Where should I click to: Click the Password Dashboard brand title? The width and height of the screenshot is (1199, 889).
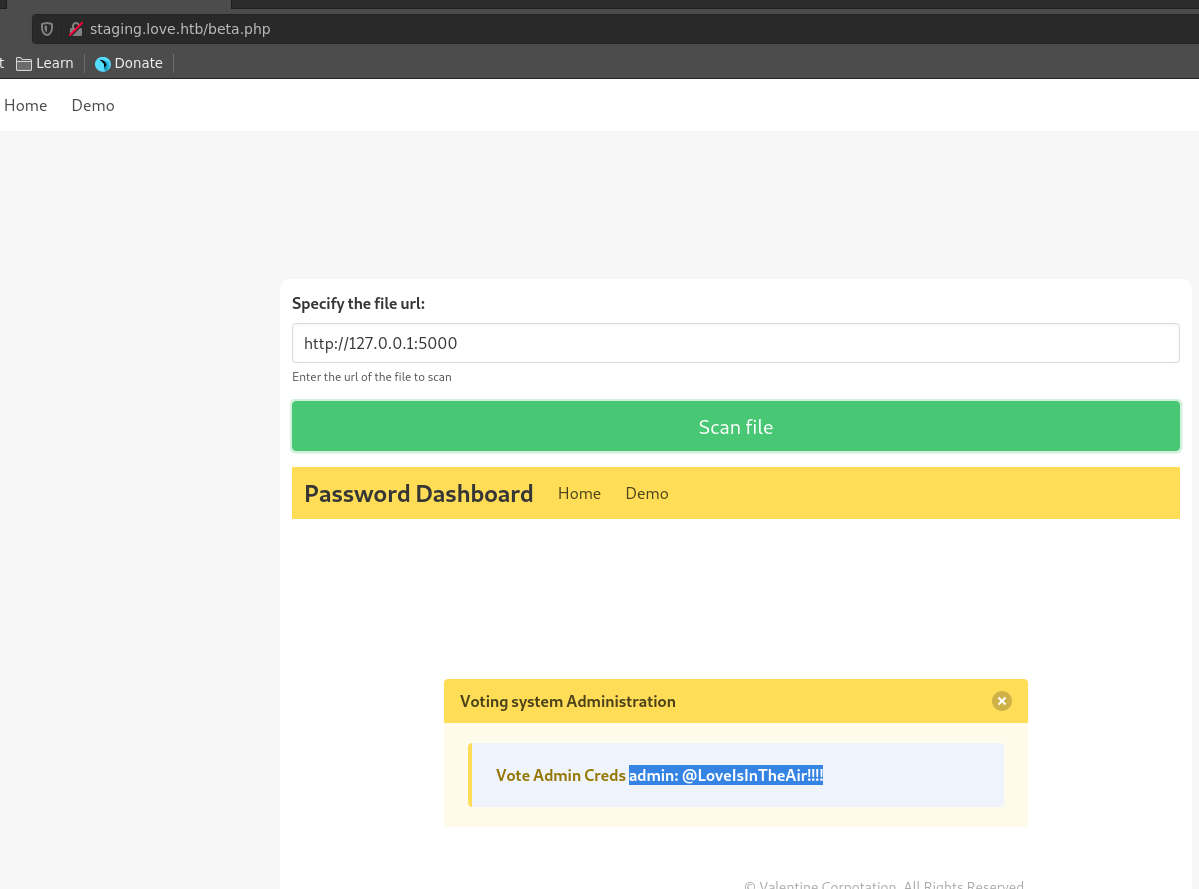[418, 493]
